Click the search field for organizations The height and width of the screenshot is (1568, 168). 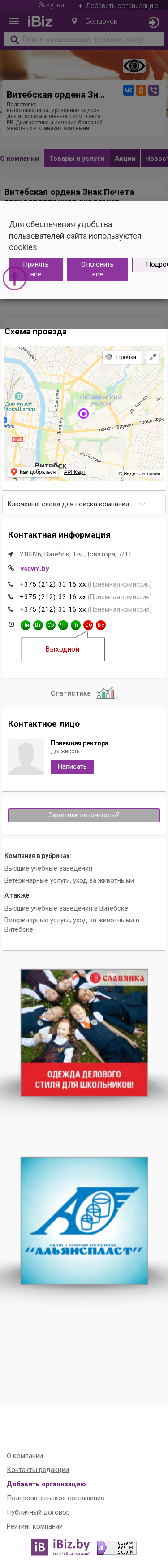click(84, 39)
